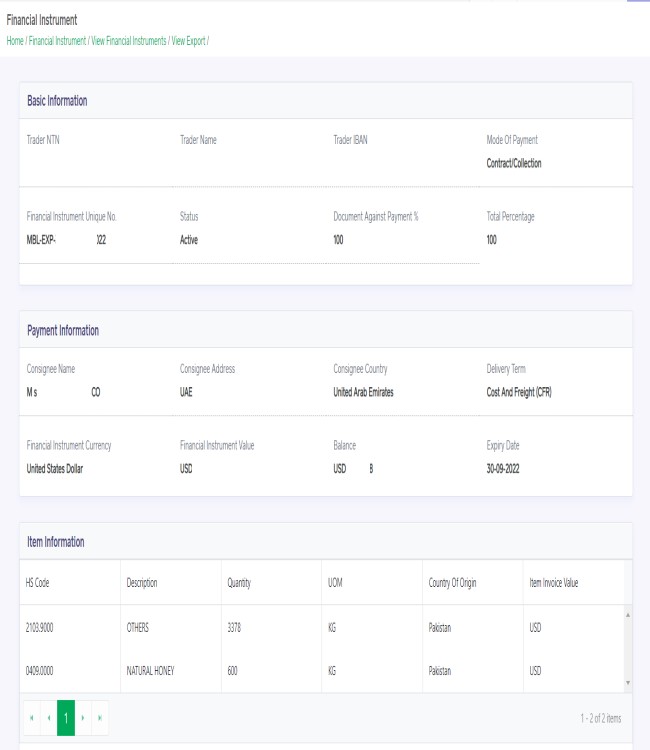Open Home breadcrumb link
The height and width of the screenshot is (750, 650).
(15, 41)
